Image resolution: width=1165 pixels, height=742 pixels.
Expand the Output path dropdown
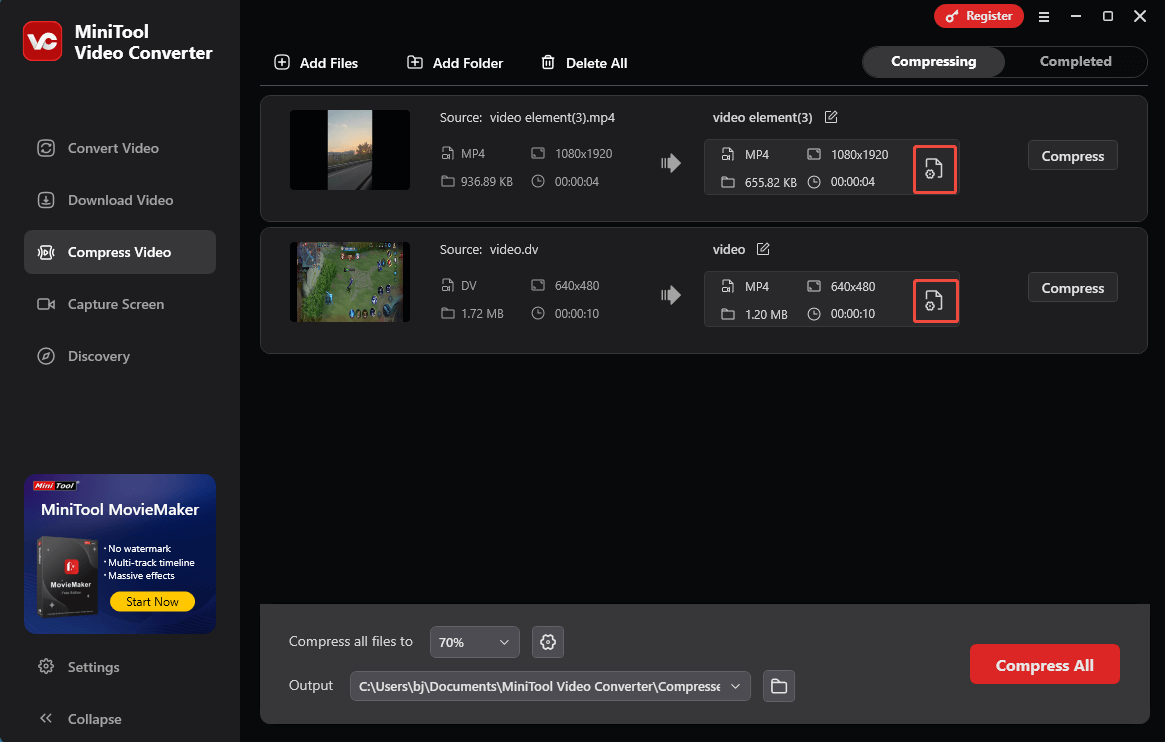(736, 686)
